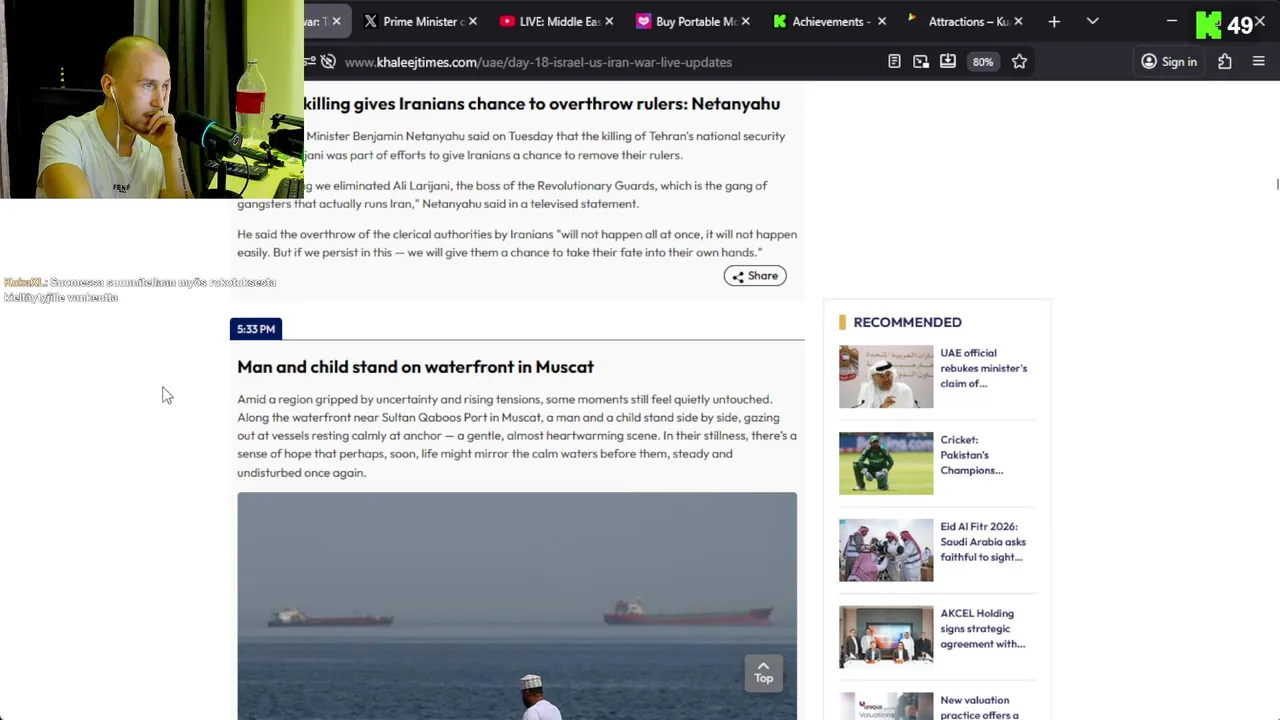
Task: Click thumbnail of UAE official article
Action: pyautogui.click(x=886, y=377)
